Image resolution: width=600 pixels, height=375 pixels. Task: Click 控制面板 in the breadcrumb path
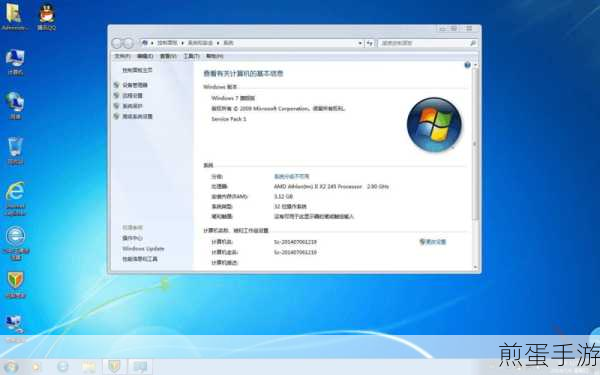(167, 43)
